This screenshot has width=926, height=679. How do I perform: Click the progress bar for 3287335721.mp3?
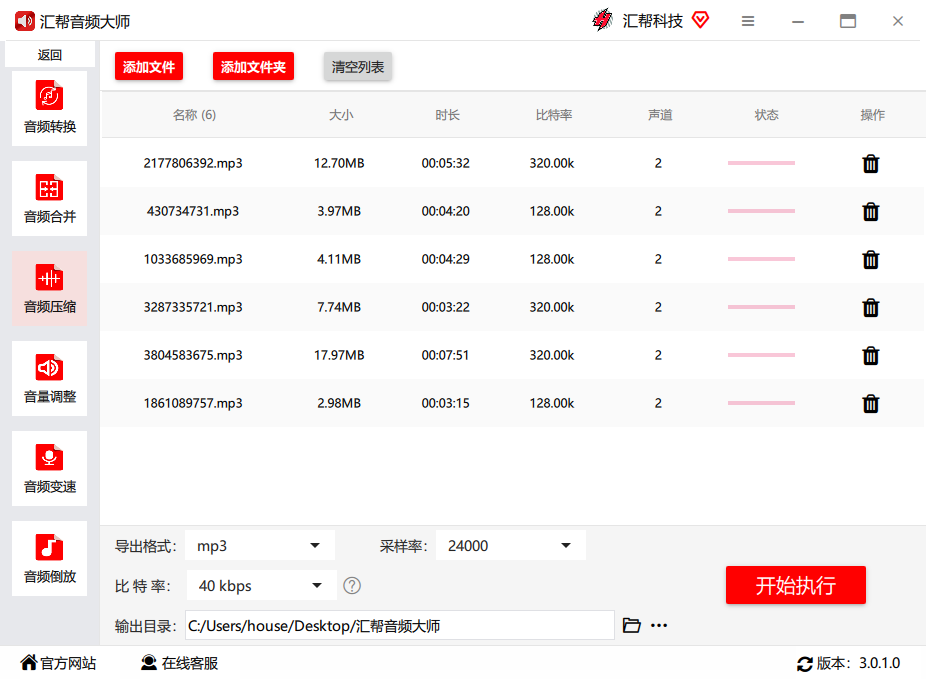tap(761, 308)
